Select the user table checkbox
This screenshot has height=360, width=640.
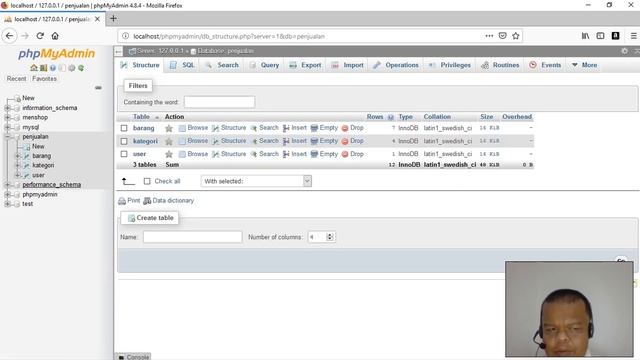pos(124,154)
